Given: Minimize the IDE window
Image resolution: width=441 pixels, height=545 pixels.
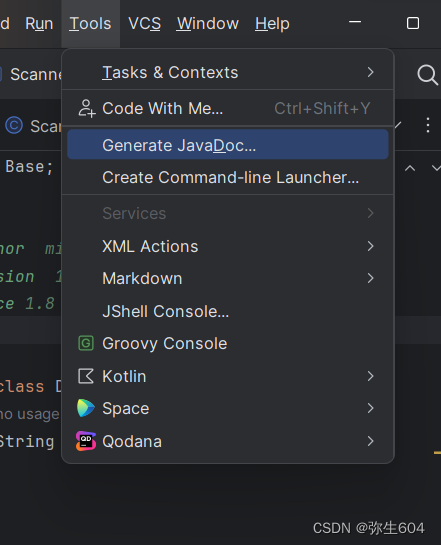Looking at the screenshot, I should pyautogui.click(x=355, y=22).
